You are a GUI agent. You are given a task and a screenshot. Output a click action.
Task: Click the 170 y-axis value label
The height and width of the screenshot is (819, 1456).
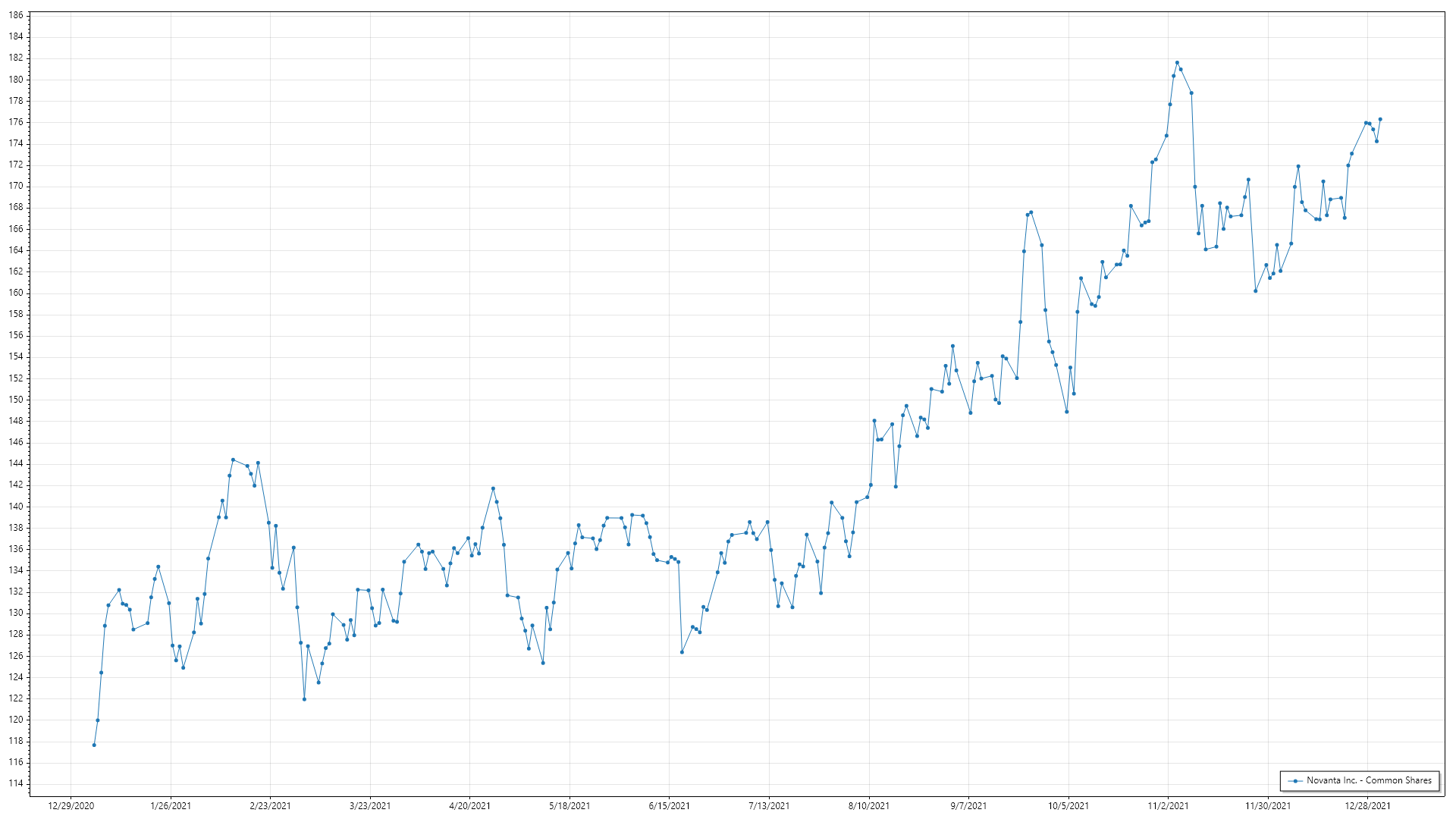point(16,186)
